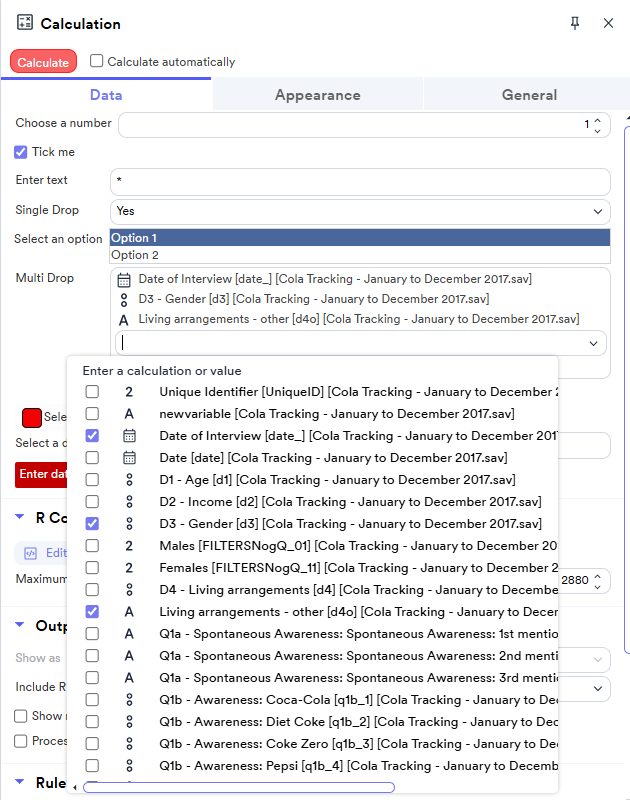The width and height of the screenshot is (630, 800).
Task: Click the text icon beside newvariable
Action: pyautogui.click(x=129, y=414)
